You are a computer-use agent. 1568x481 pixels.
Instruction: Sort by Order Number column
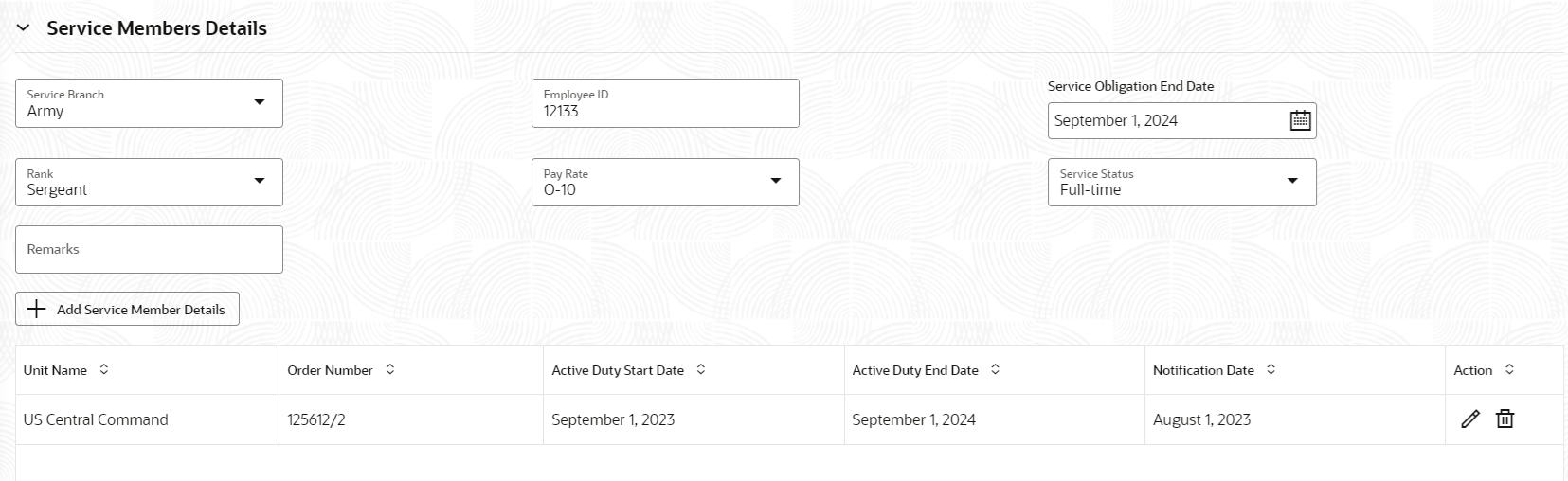click(390, 369)
